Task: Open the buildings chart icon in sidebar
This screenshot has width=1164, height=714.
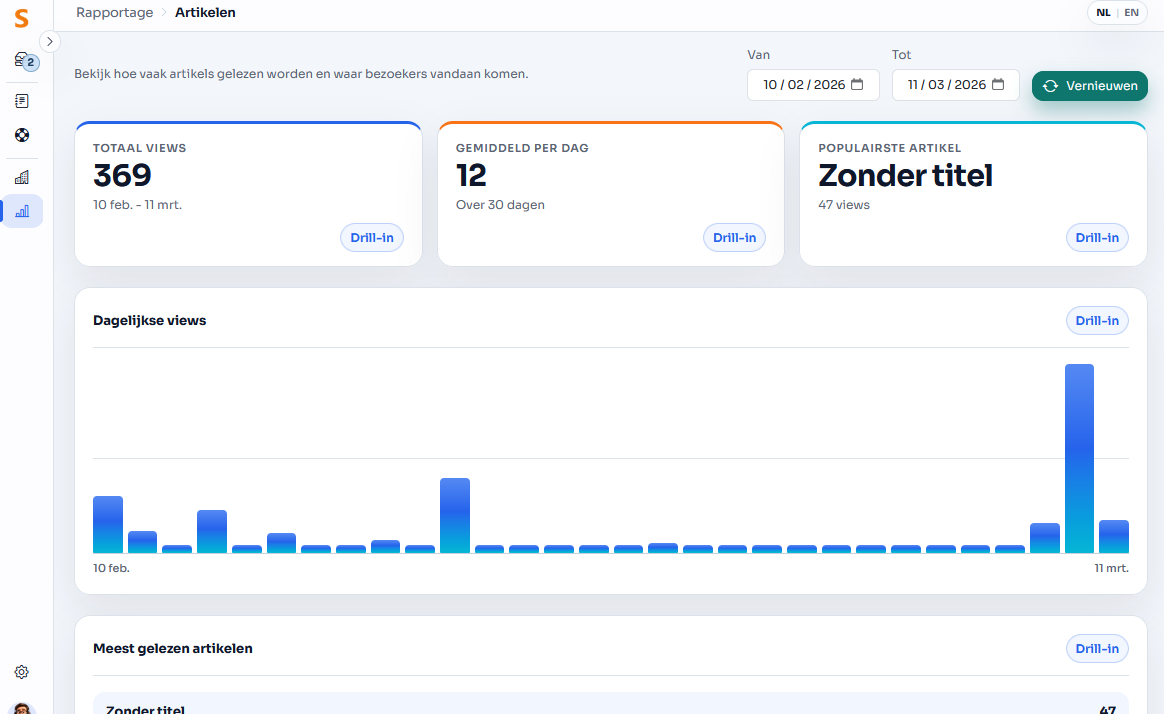Action: (x=22, y=177)
